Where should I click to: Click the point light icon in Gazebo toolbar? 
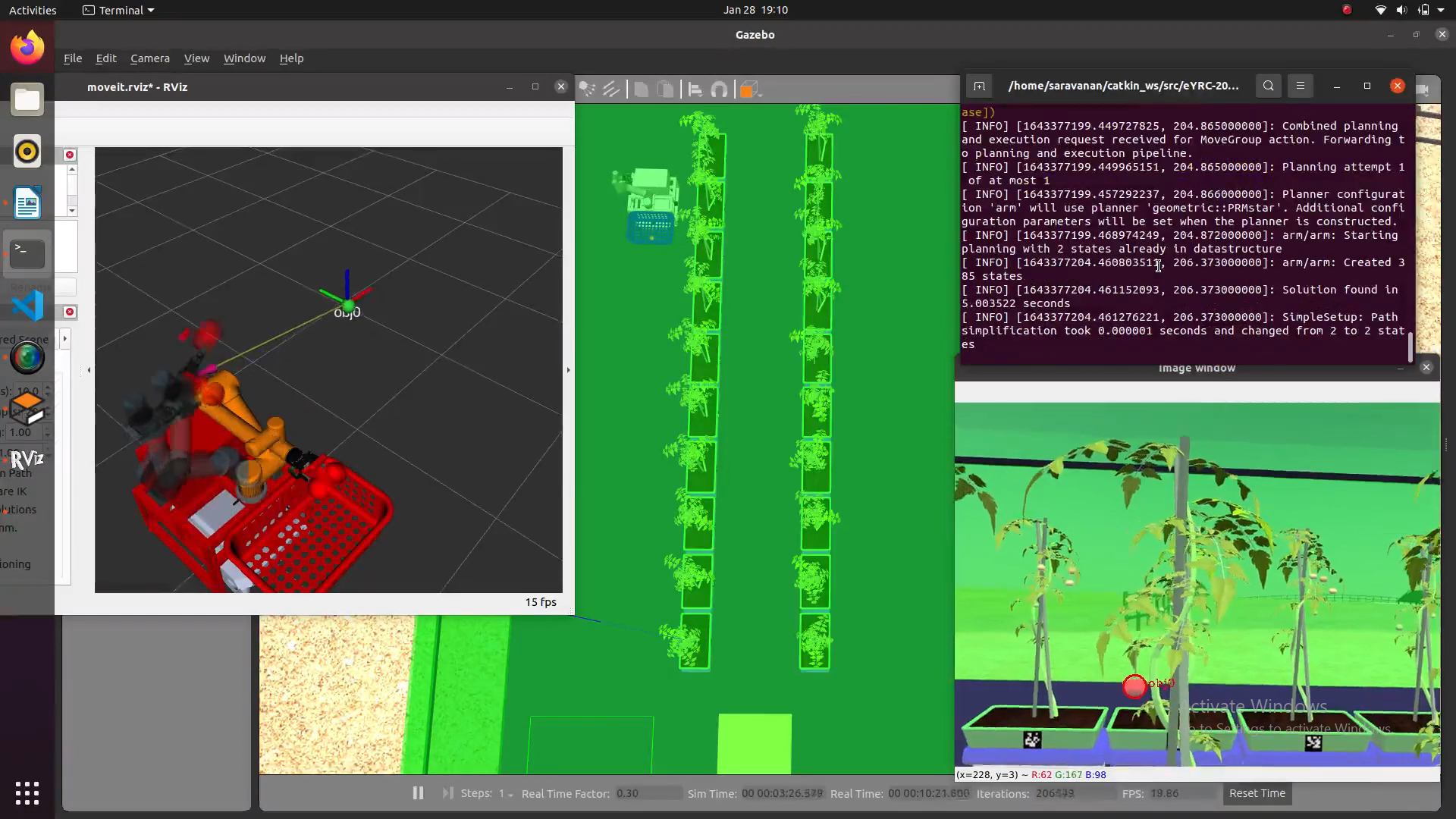[587, 89]
